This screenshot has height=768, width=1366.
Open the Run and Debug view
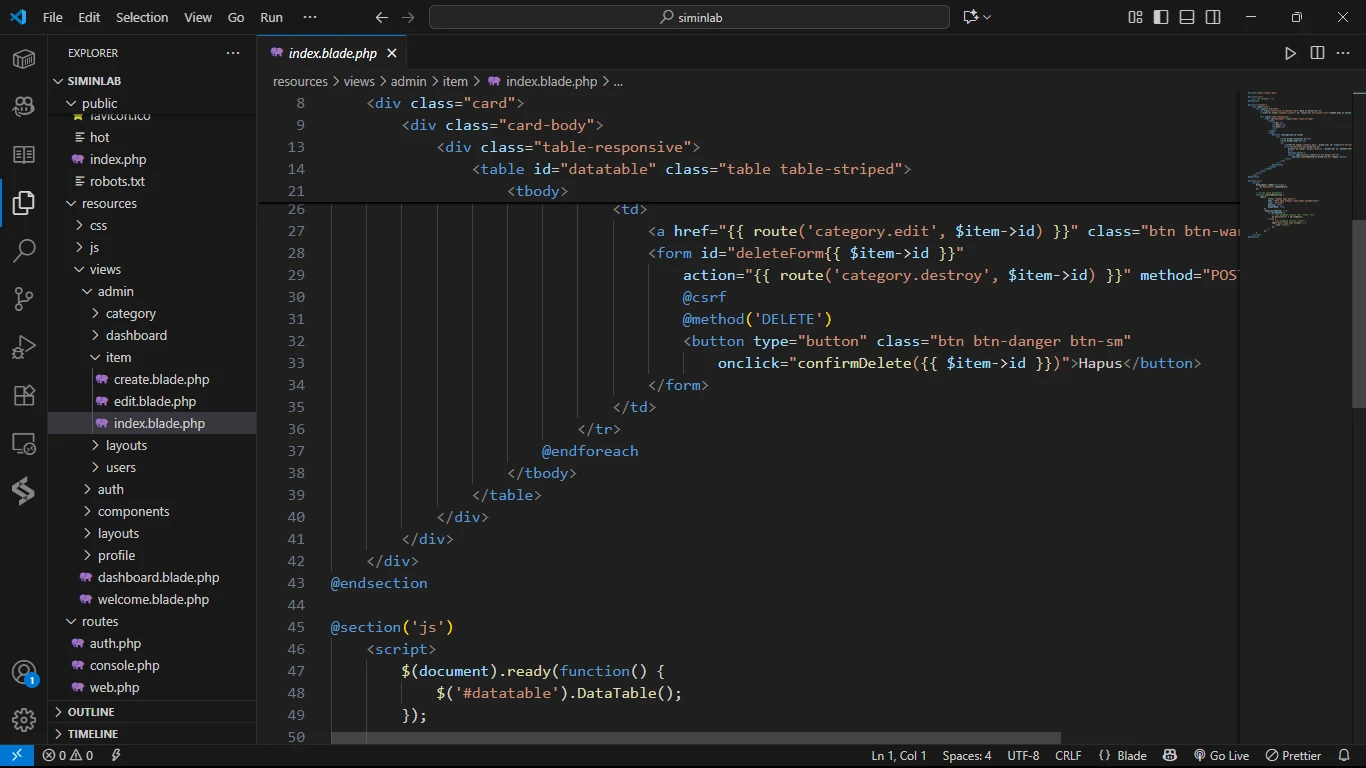pos(24,347)
